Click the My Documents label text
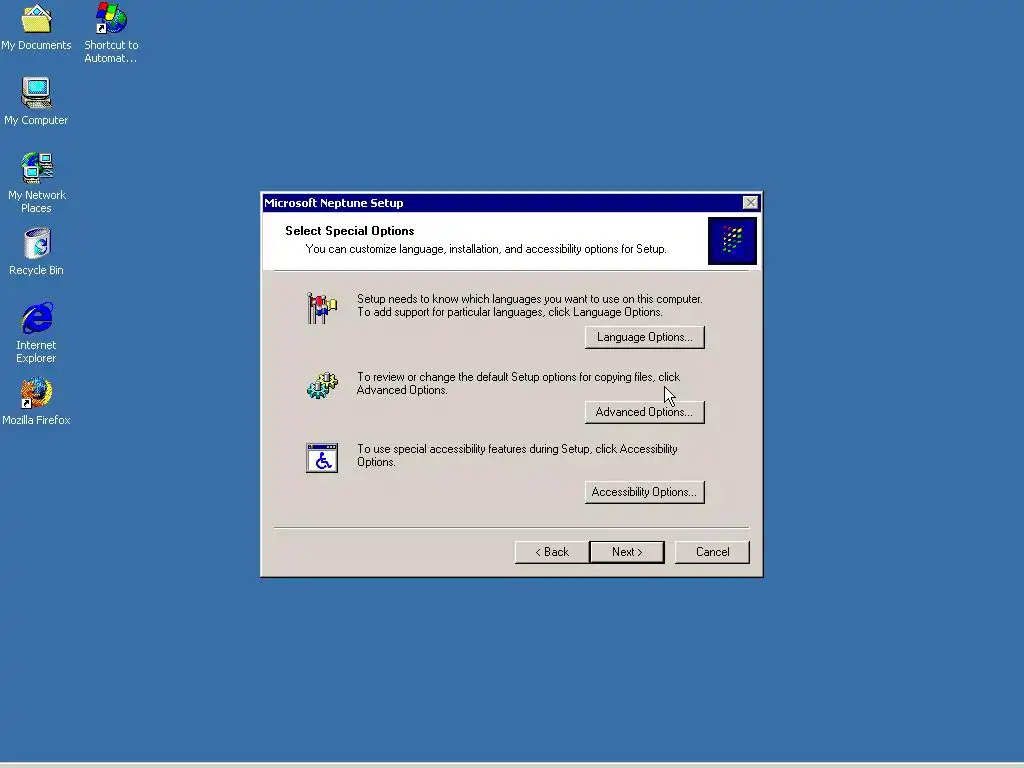This screenshot has width=1024, height=768. point(37,45)
